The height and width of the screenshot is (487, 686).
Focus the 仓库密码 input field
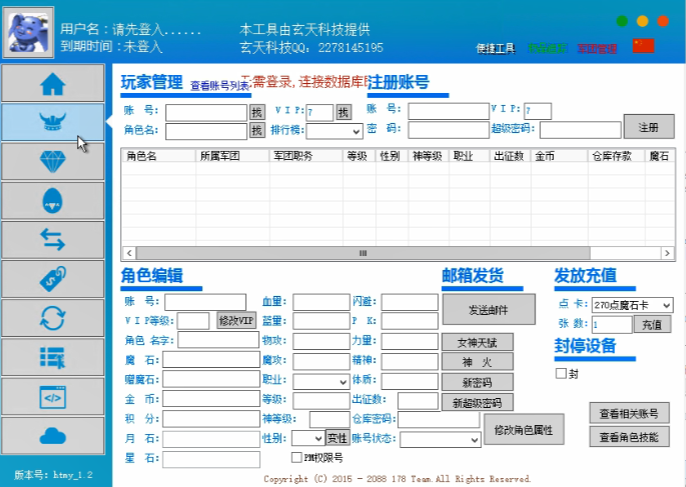click(439, 419)
